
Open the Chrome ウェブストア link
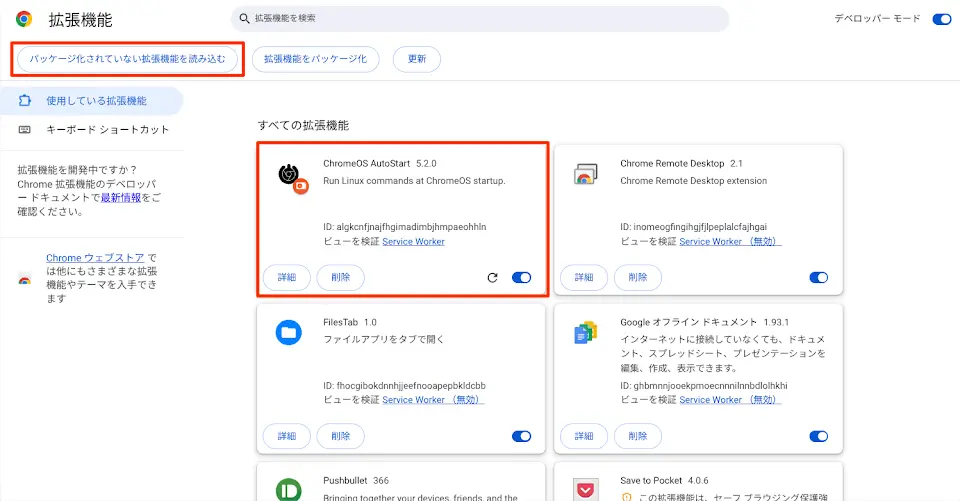coord(96,258)
